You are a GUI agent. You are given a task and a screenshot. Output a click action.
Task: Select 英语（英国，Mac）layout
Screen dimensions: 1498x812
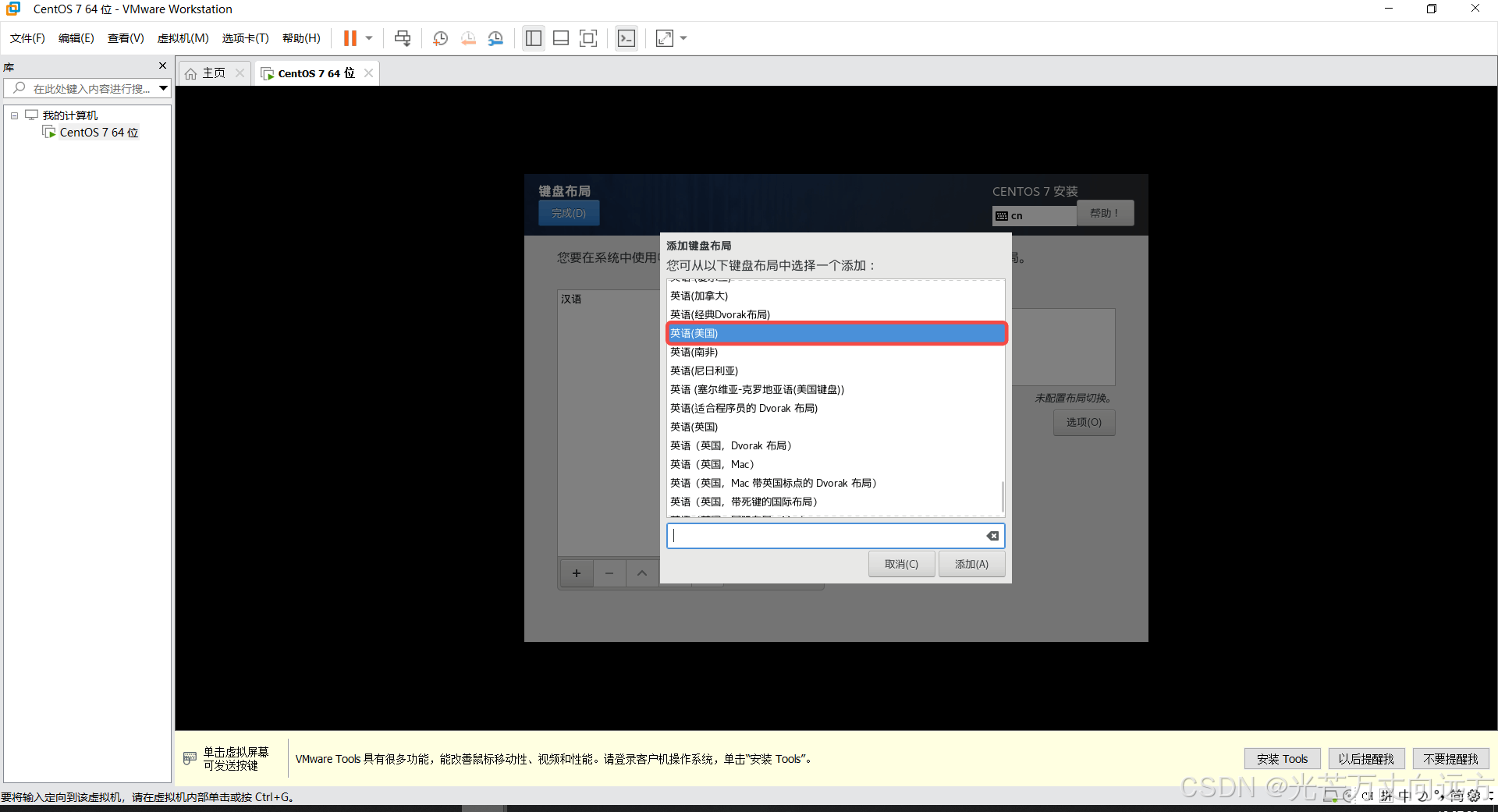click(x=835, y=464)
